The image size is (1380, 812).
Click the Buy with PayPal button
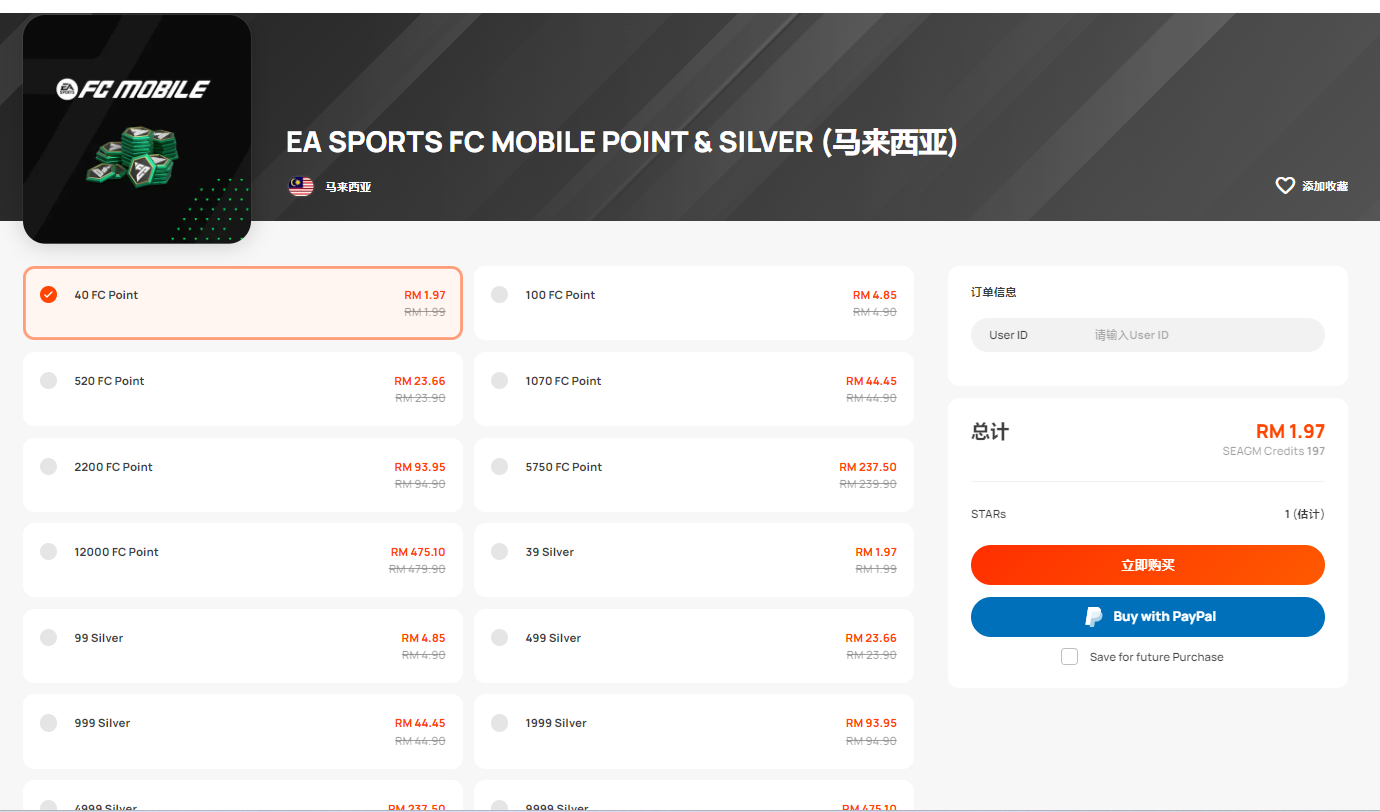coord(1148,617)
